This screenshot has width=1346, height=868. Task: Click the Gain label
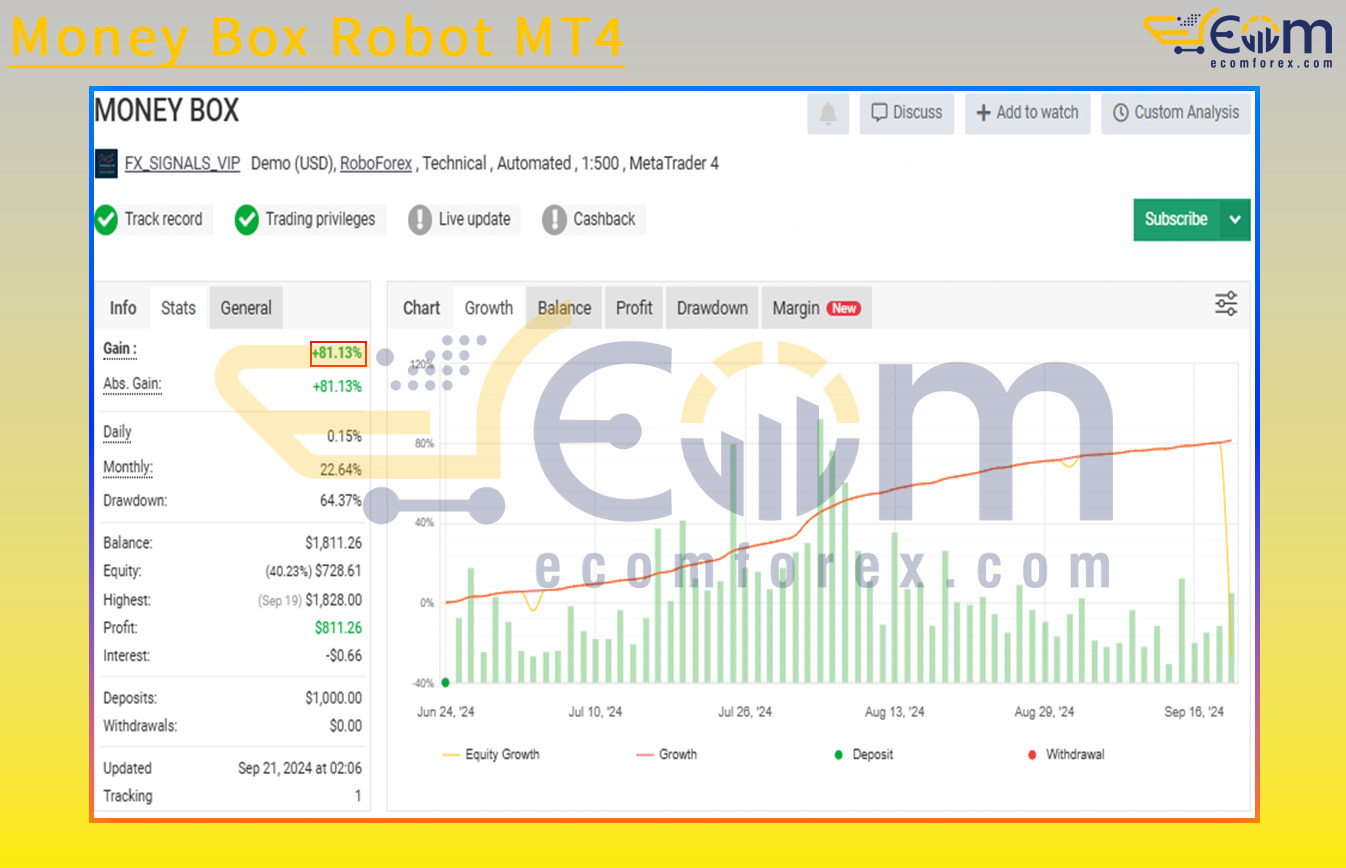tap(120, 349)
